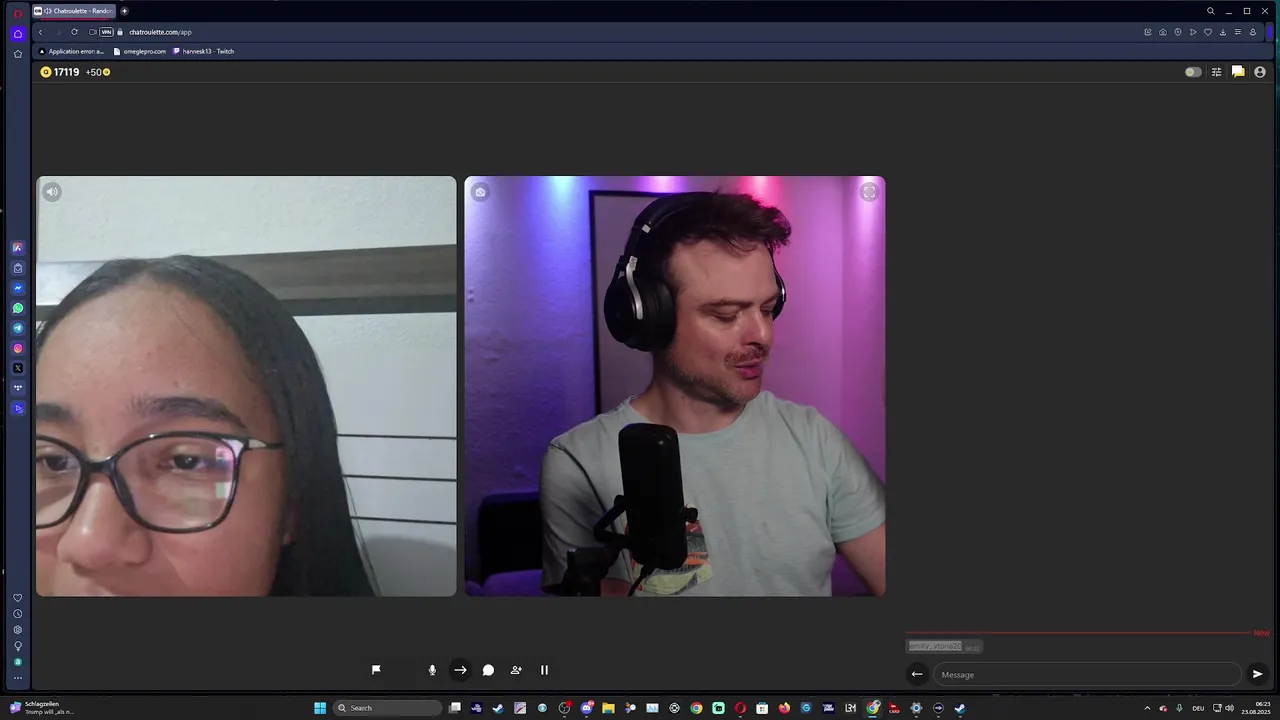This screenshot has width=1280, height=720.
Task: Click the 17119 coin balance
Action: [x=60, y=72]
